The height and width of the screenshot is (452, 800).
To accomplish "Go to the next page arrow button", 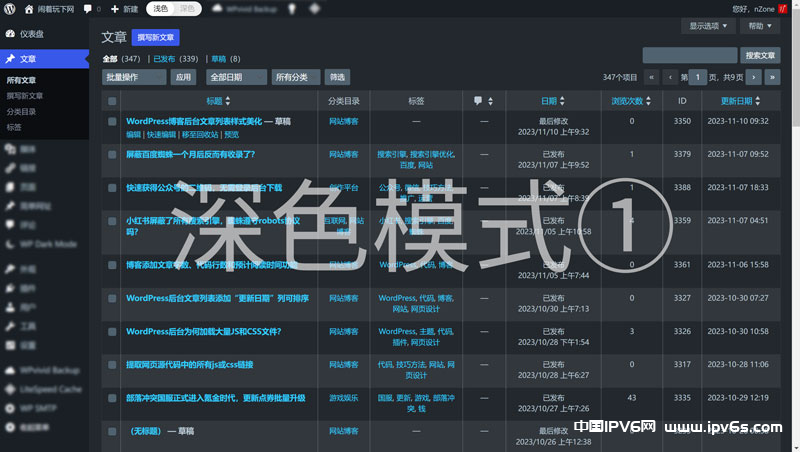I will click(754, 77).
